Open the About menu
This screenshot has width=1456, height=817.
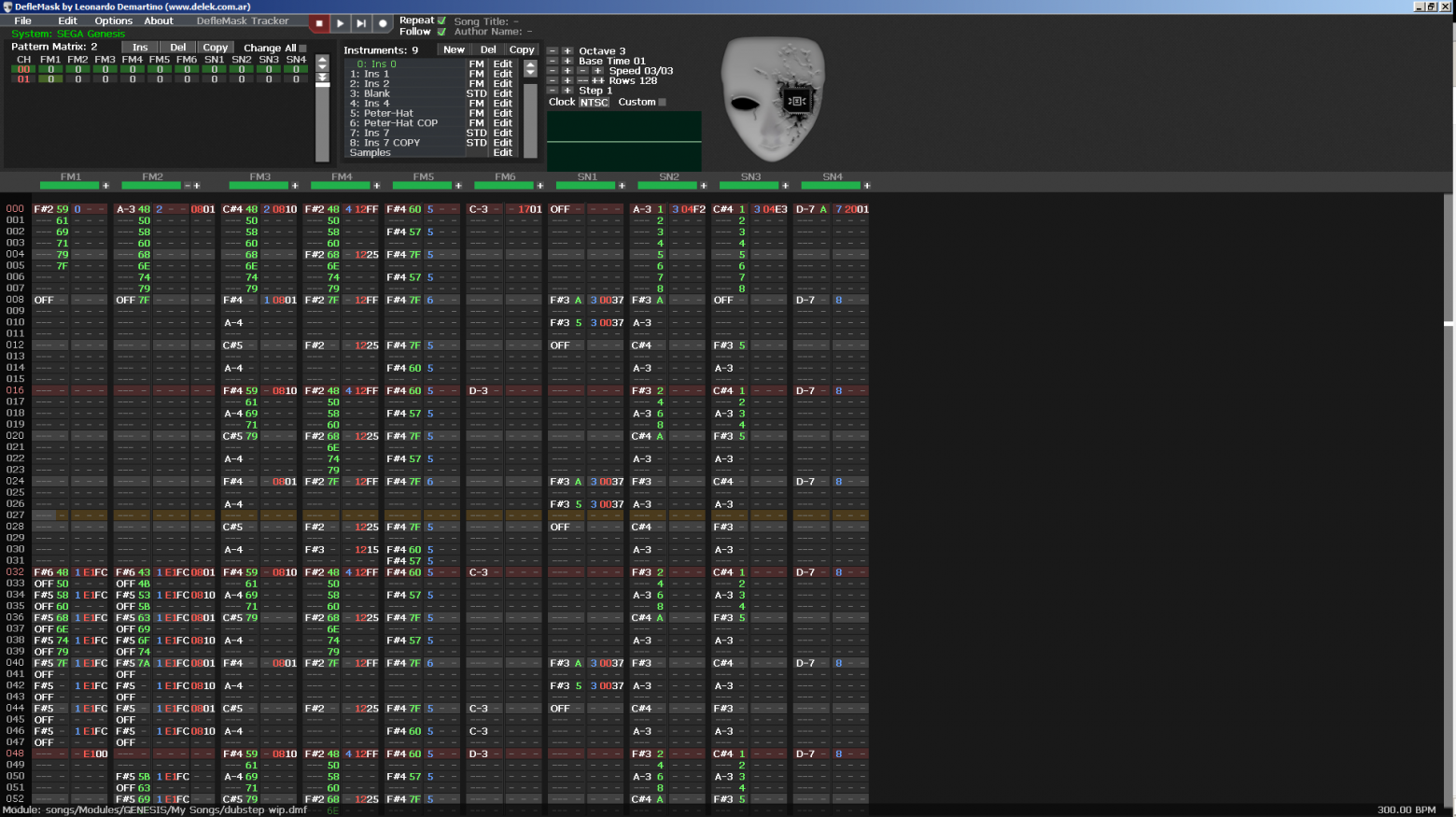[159, 21]
